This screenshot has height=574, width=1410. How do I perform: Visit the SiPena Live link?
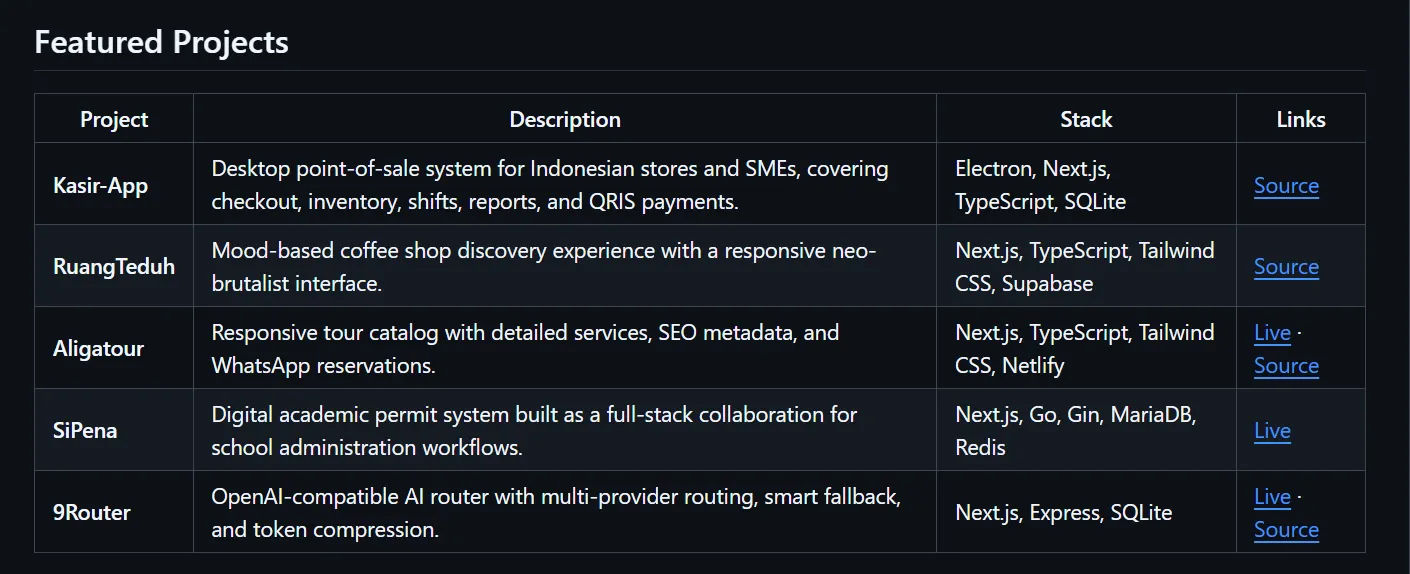(1272, 431)
